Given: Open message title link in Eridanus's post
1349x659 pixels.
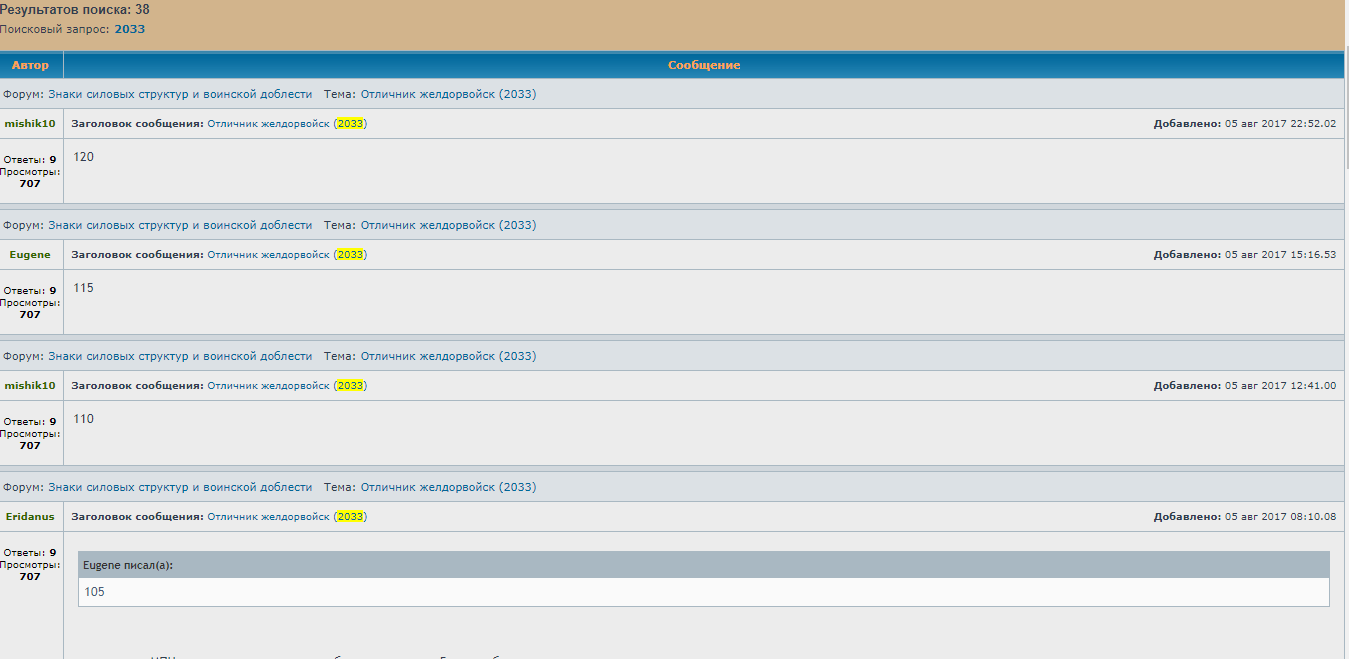Looking at the screenshot, I should (x=286, y=517).
